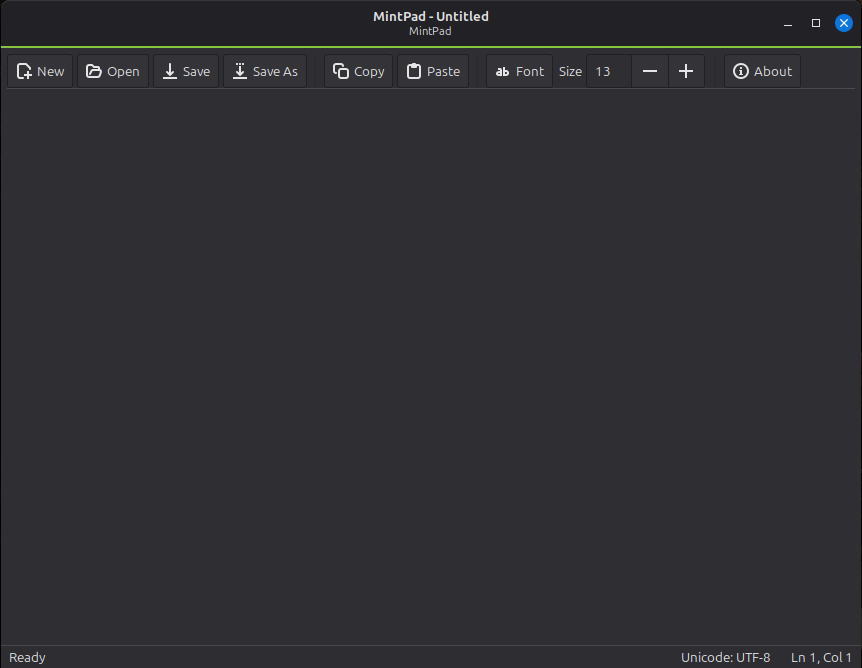The width and height of the screenshot is (862, 668).
Task: Close the MintPad window
Action: [844, 23]
